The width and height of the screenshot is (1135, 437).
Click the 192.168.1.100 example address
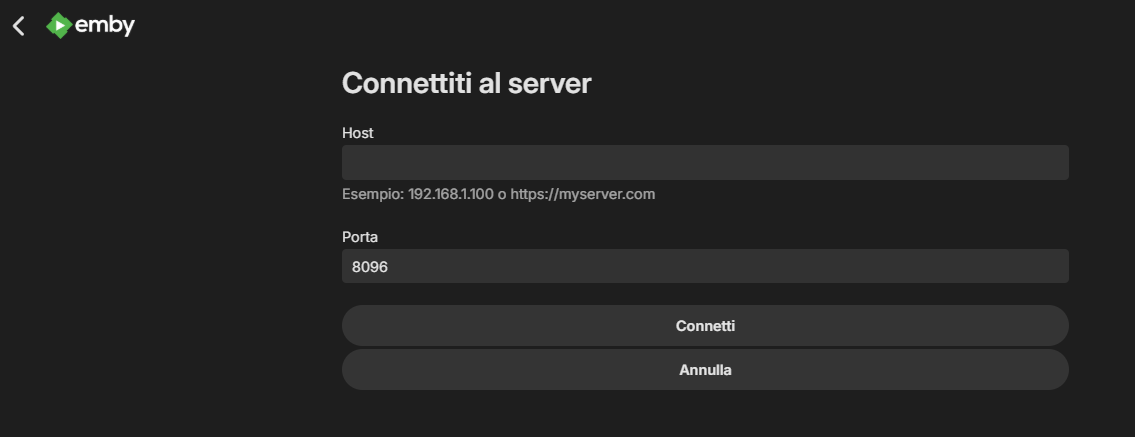451,194
